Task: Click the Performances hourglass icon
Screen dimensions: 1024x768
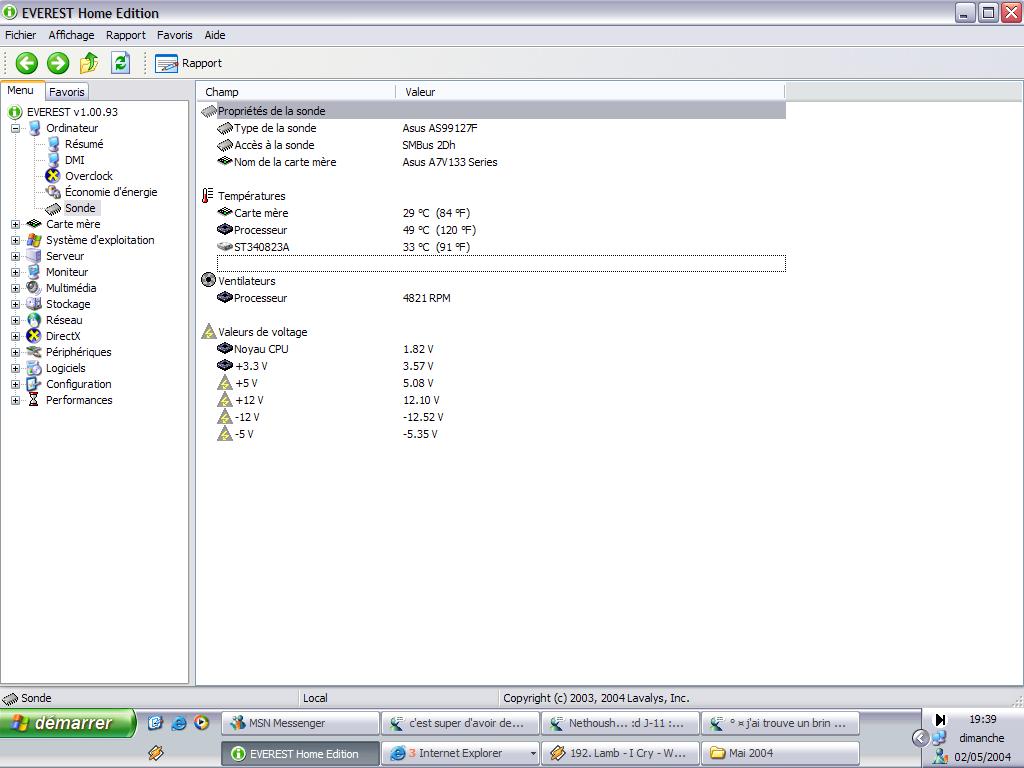Action: coord(34,400)
